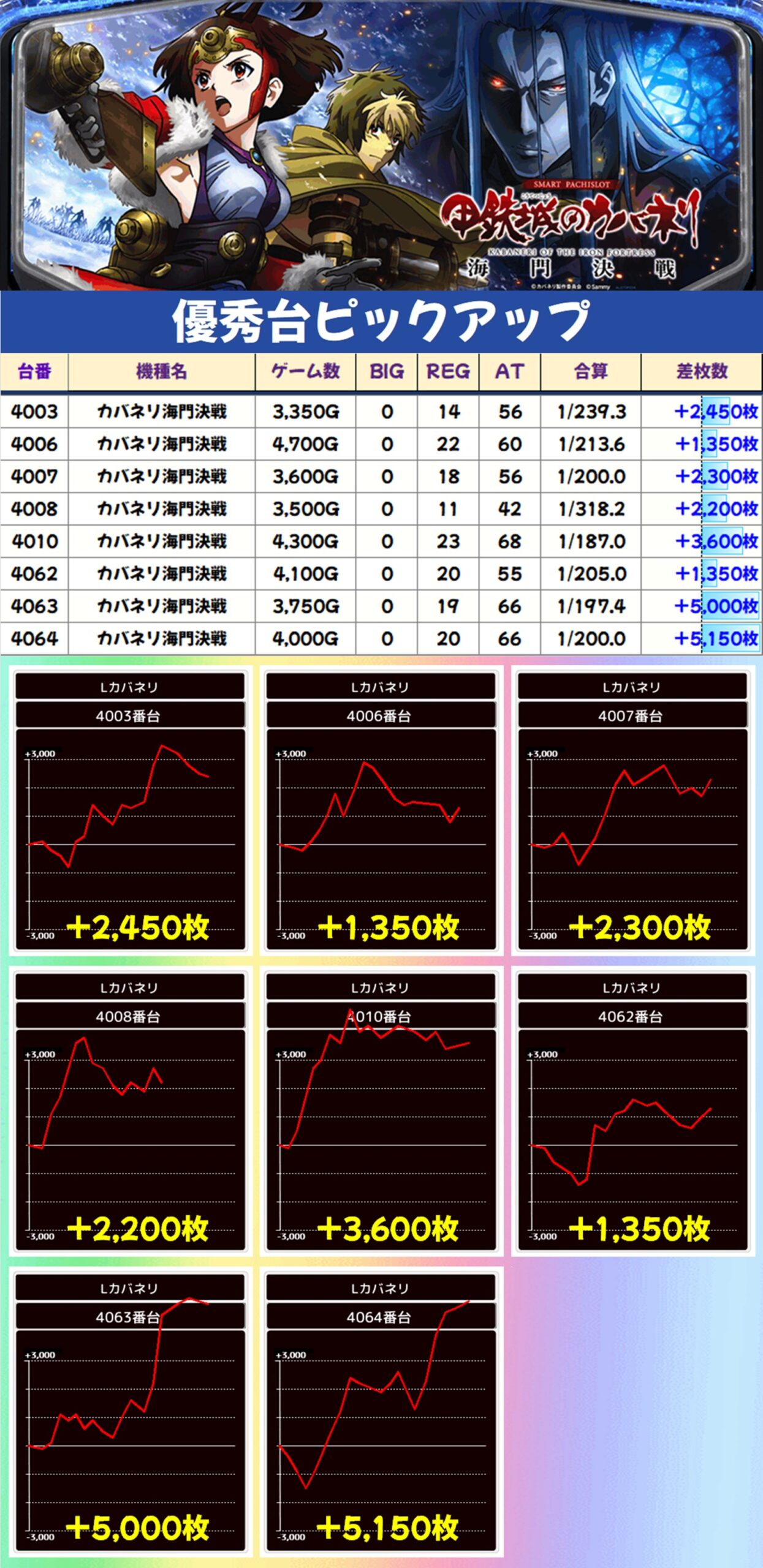Screen dimensions: 763x1568
Task: Click the 1/205.0 combined rate cell
Action: [591, 574]
